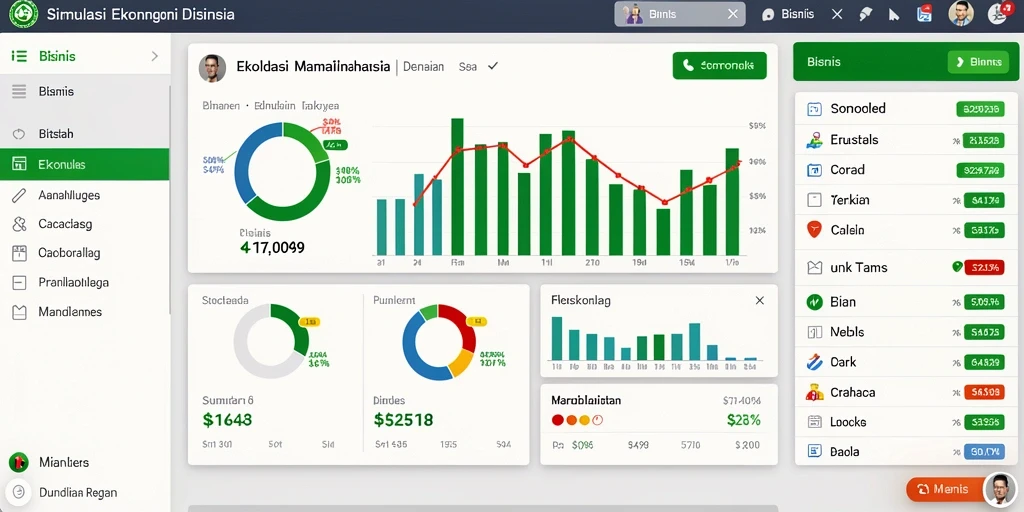
Task: Select the yellow dot under Marobloiatan
Action: tap(584, 420)
